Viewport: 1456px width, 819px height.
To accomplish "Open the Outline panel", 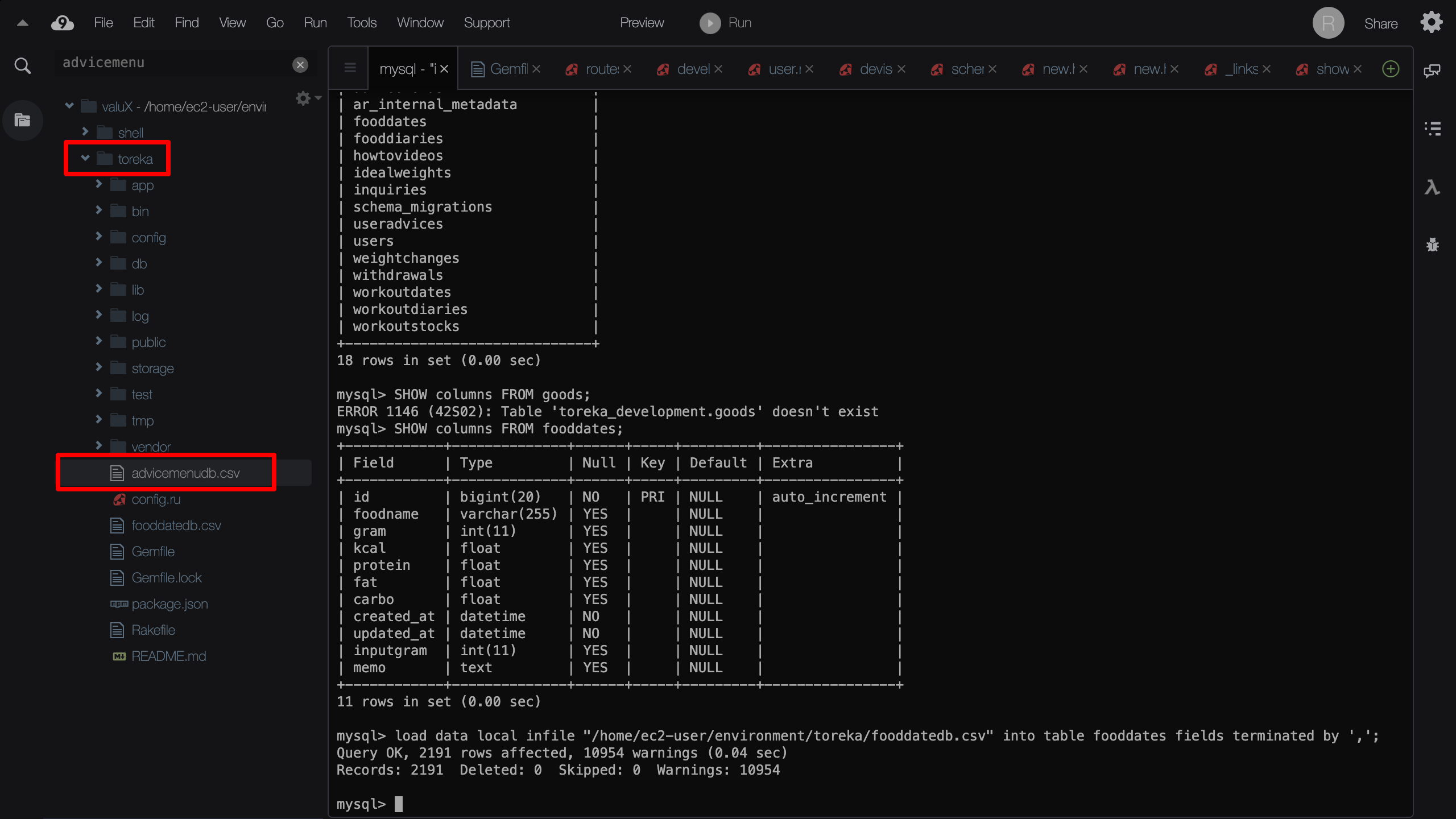I will click(x=1432, y=129).
